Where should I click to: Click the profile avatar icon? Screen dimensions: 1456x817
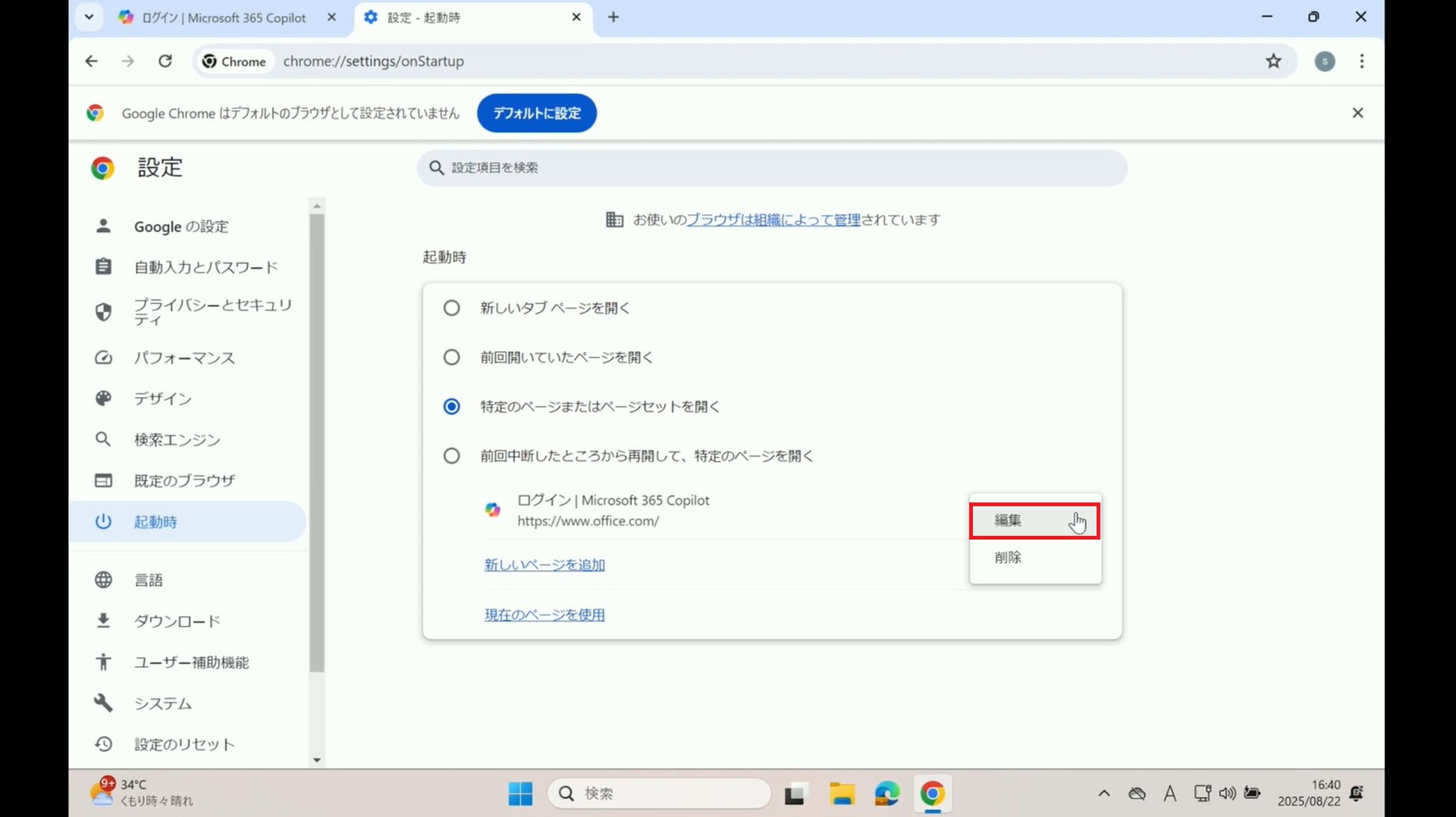click(x=1325, y=61)
